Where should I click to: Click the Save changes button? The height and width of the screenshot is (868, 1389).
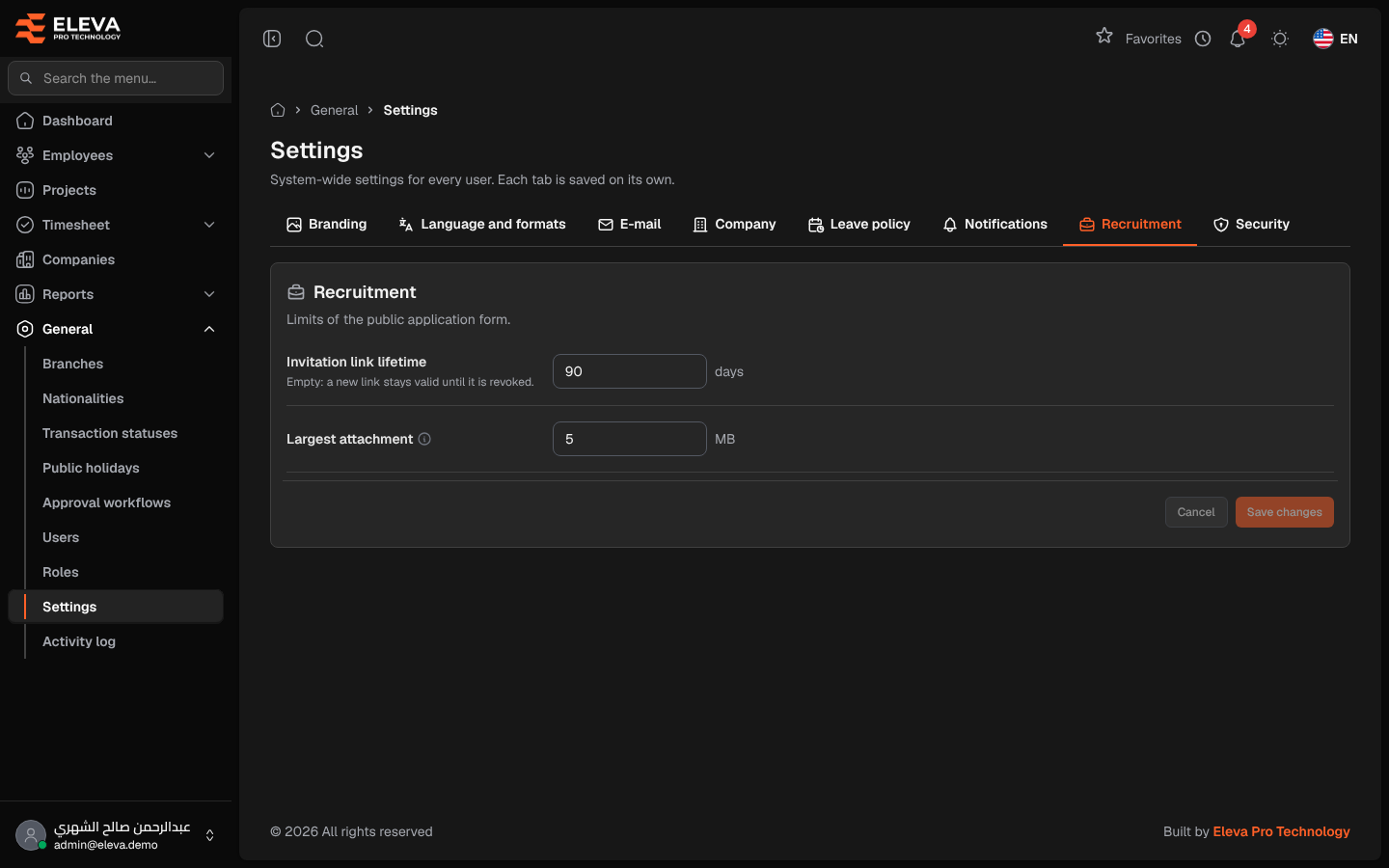(x=1285, y=512)
